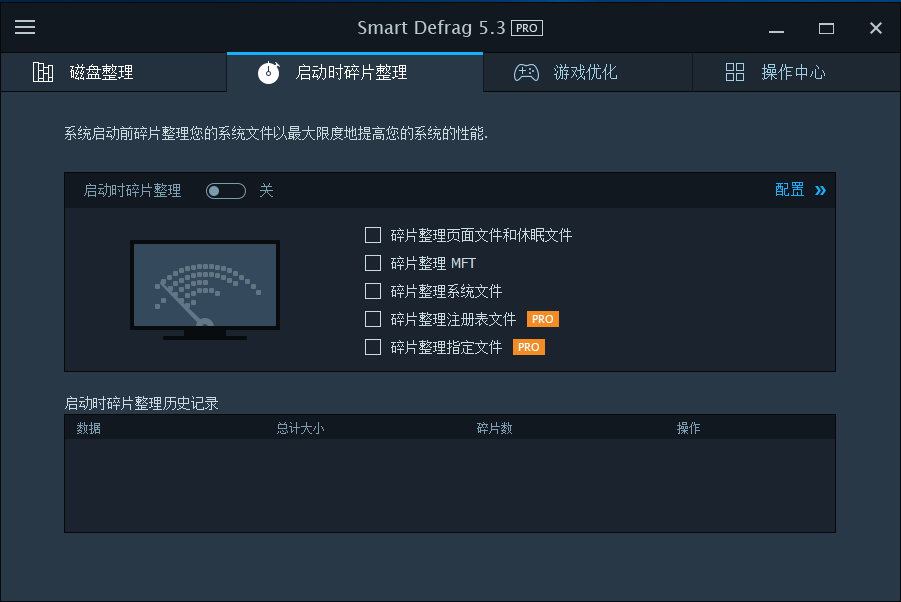This screenshot has height=602, width=901.
Task: Open the hamburger main menu
Action: pyautogui.click(x=25, y=27)
